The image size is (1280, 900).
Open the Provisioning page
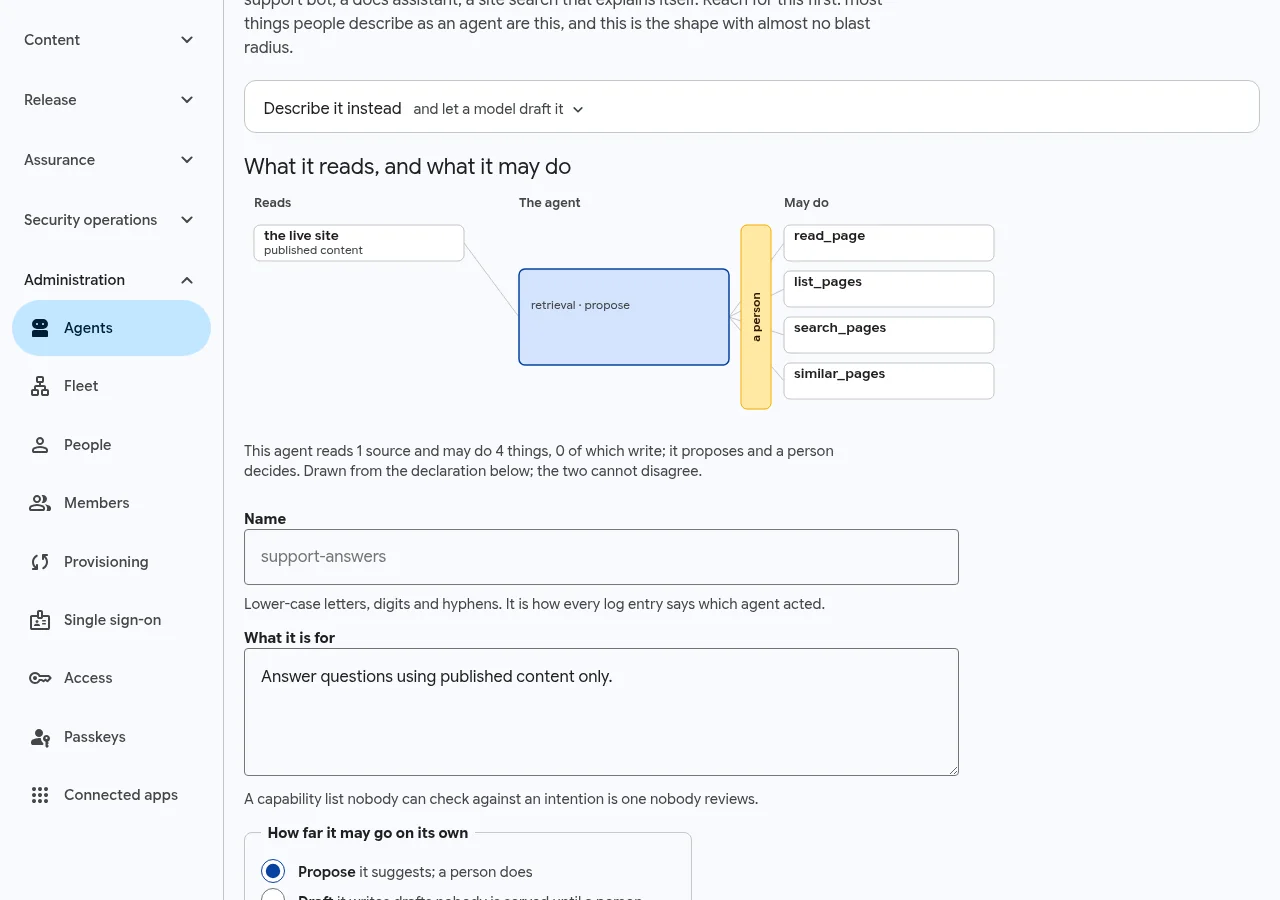[111, 562]
